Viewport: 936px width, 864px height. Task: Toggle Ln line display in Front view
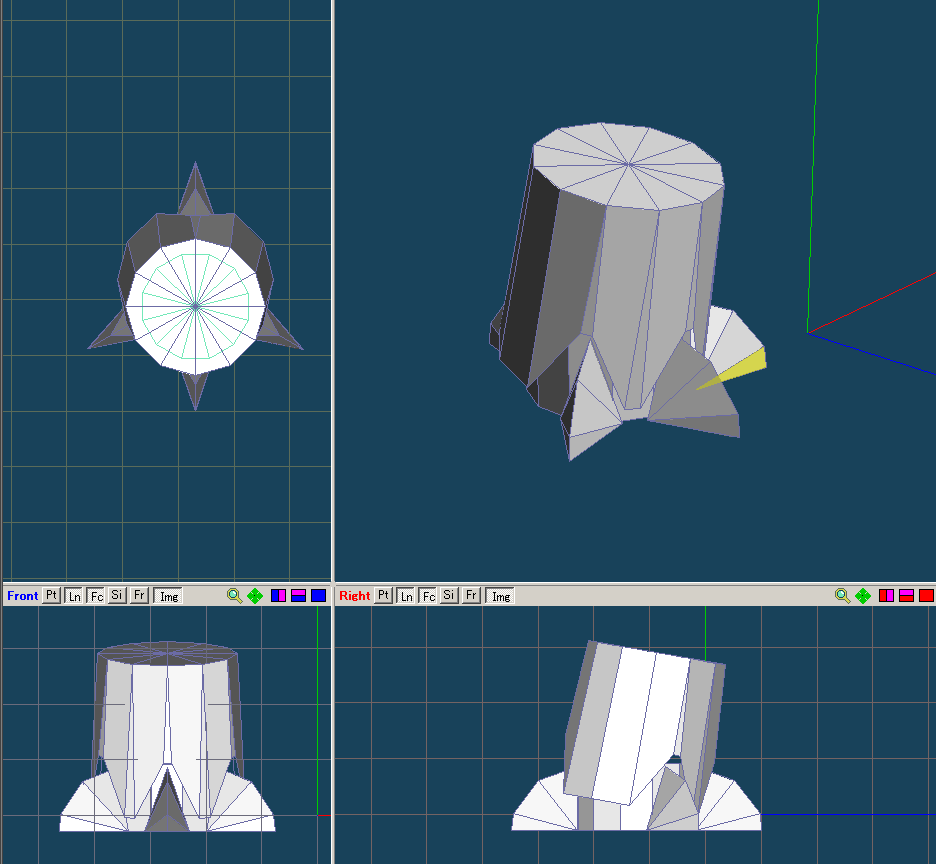[74, 595]
